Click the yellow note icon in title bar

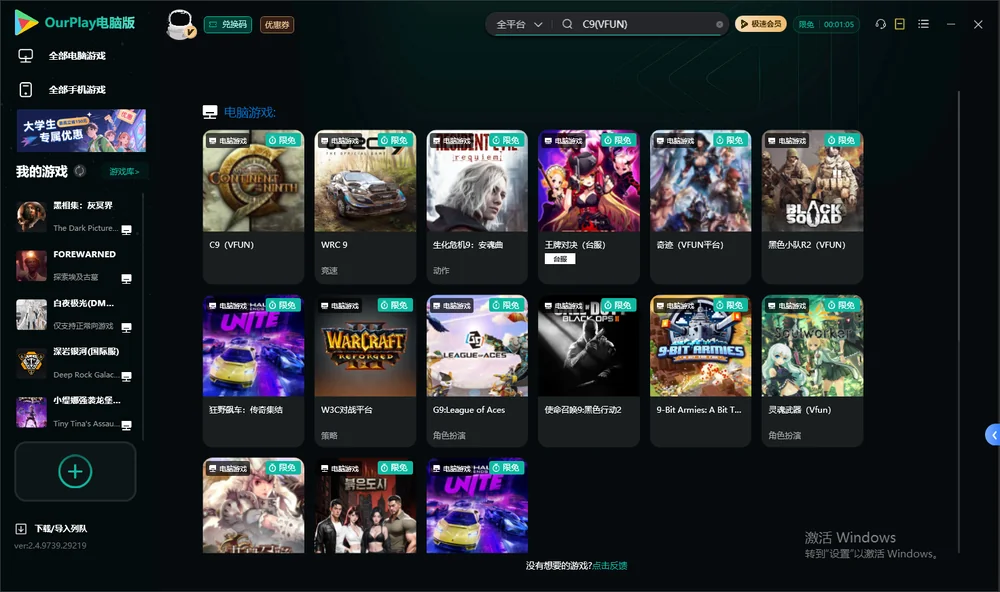(x=900, y=24)
